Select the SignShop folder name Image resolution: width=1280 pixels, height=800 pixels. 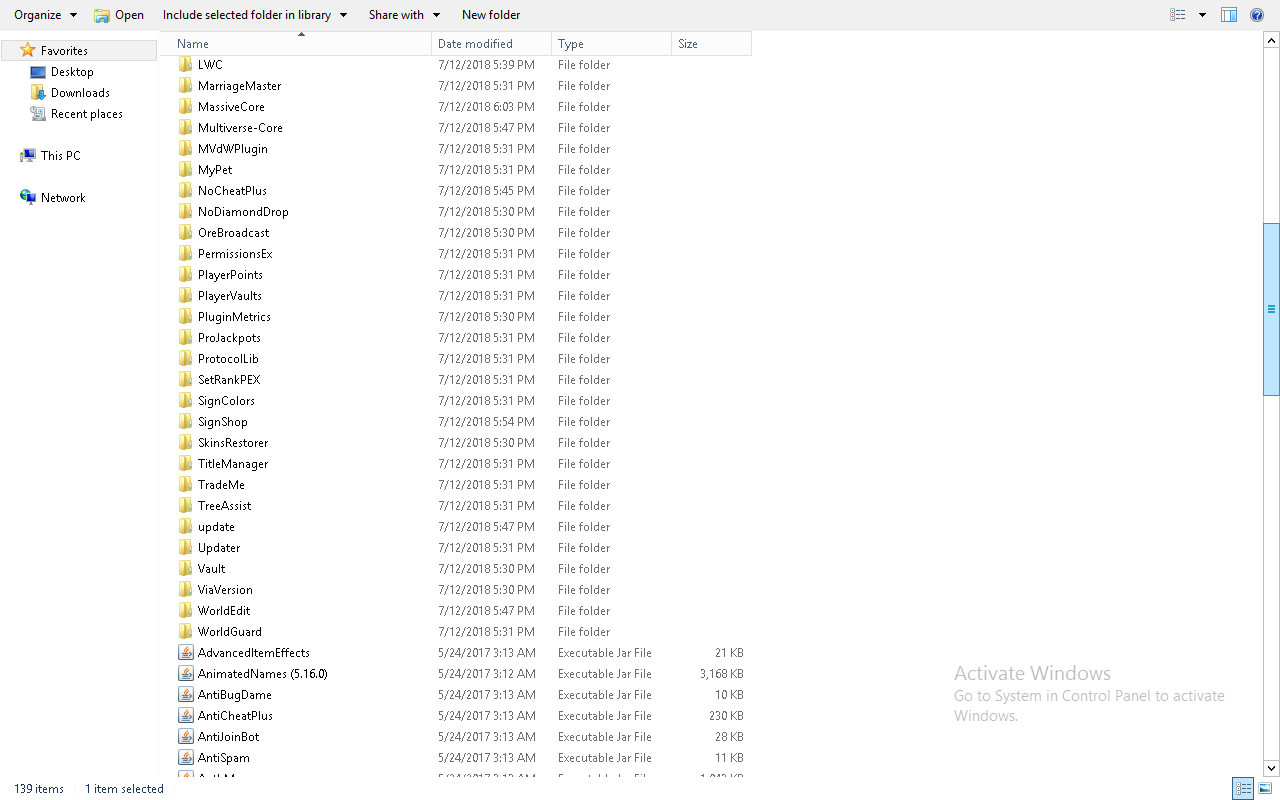[223, 422]
